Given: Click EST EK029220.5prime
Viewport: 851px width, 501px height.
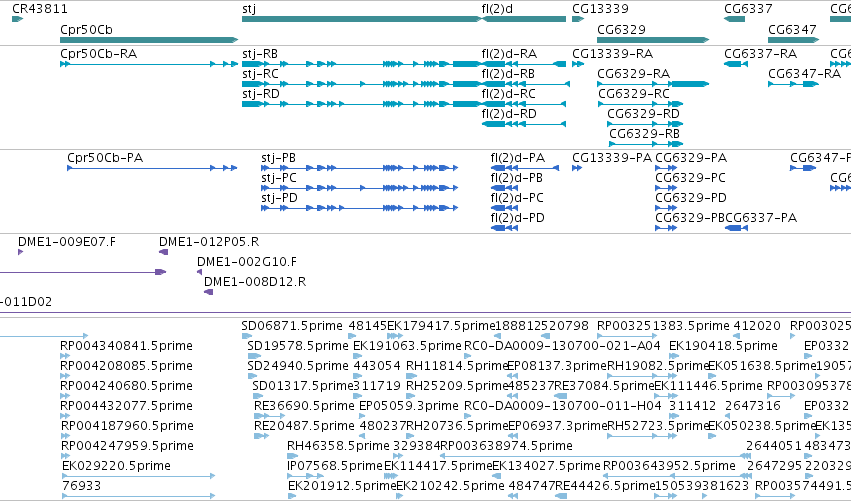Looking at the screenshot, I should point(138,476).
